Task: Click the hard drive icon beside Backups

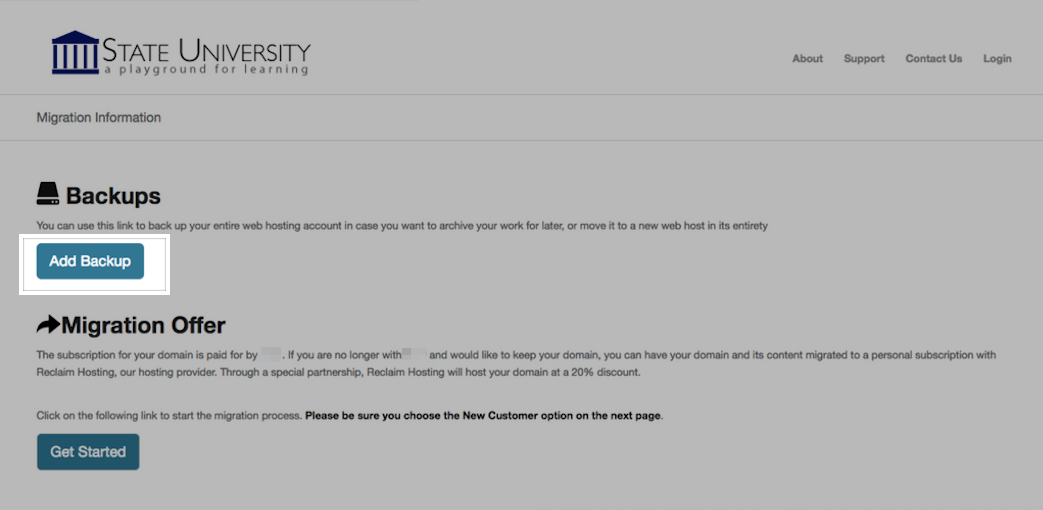Action: click(48, 194)
